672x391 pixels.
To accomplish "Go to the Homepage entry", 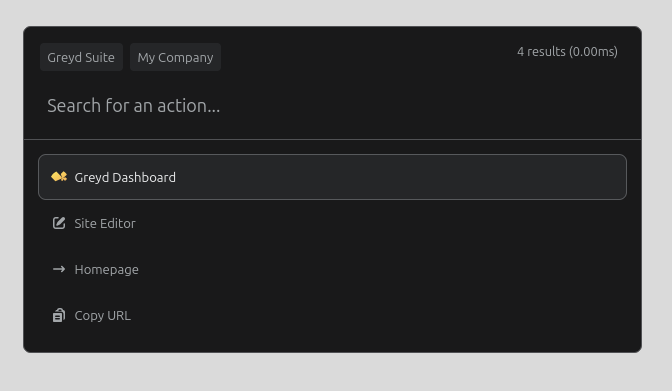I will [332, 269].
